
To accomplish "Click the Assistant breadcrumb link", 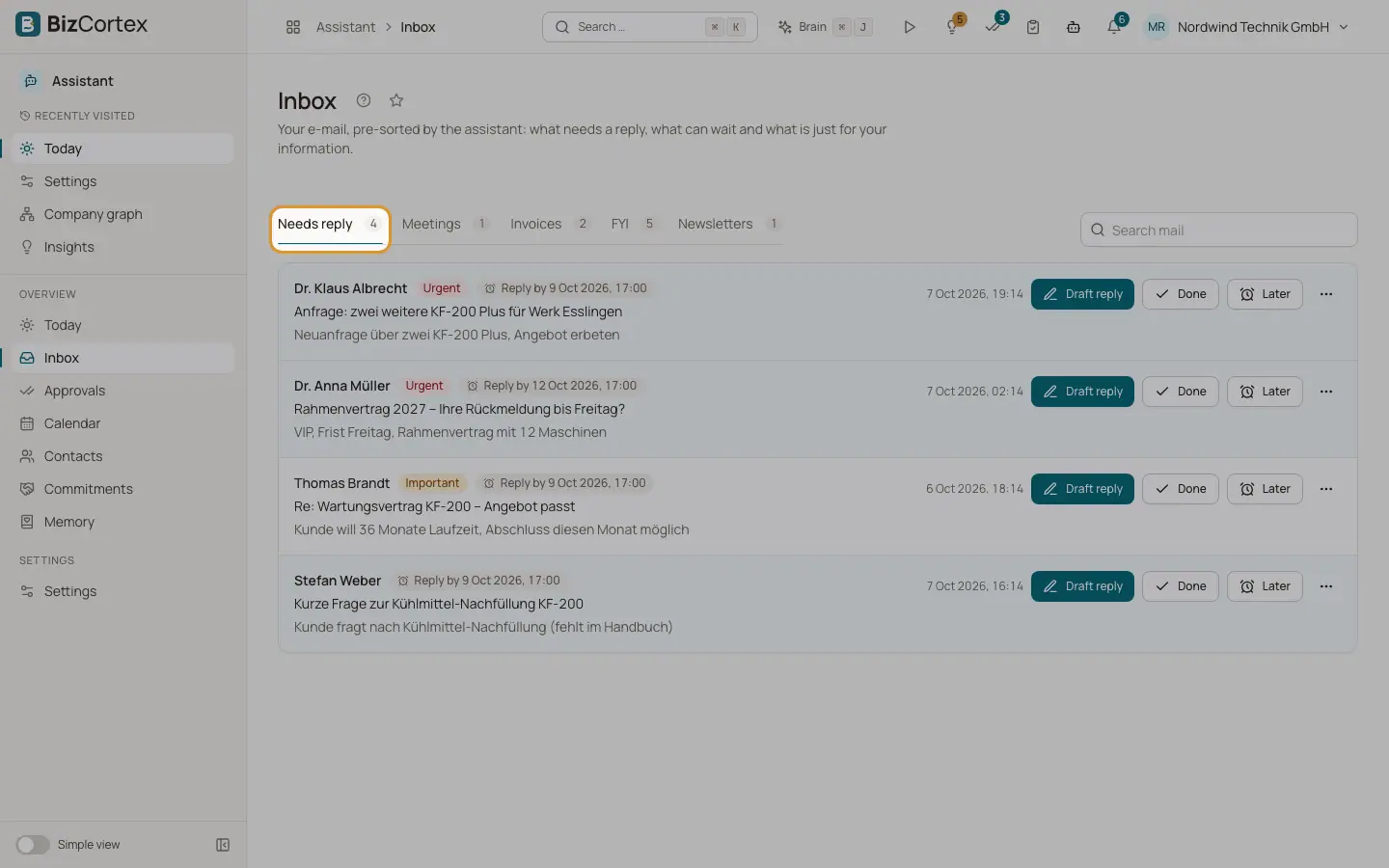I will coord(345,27).
